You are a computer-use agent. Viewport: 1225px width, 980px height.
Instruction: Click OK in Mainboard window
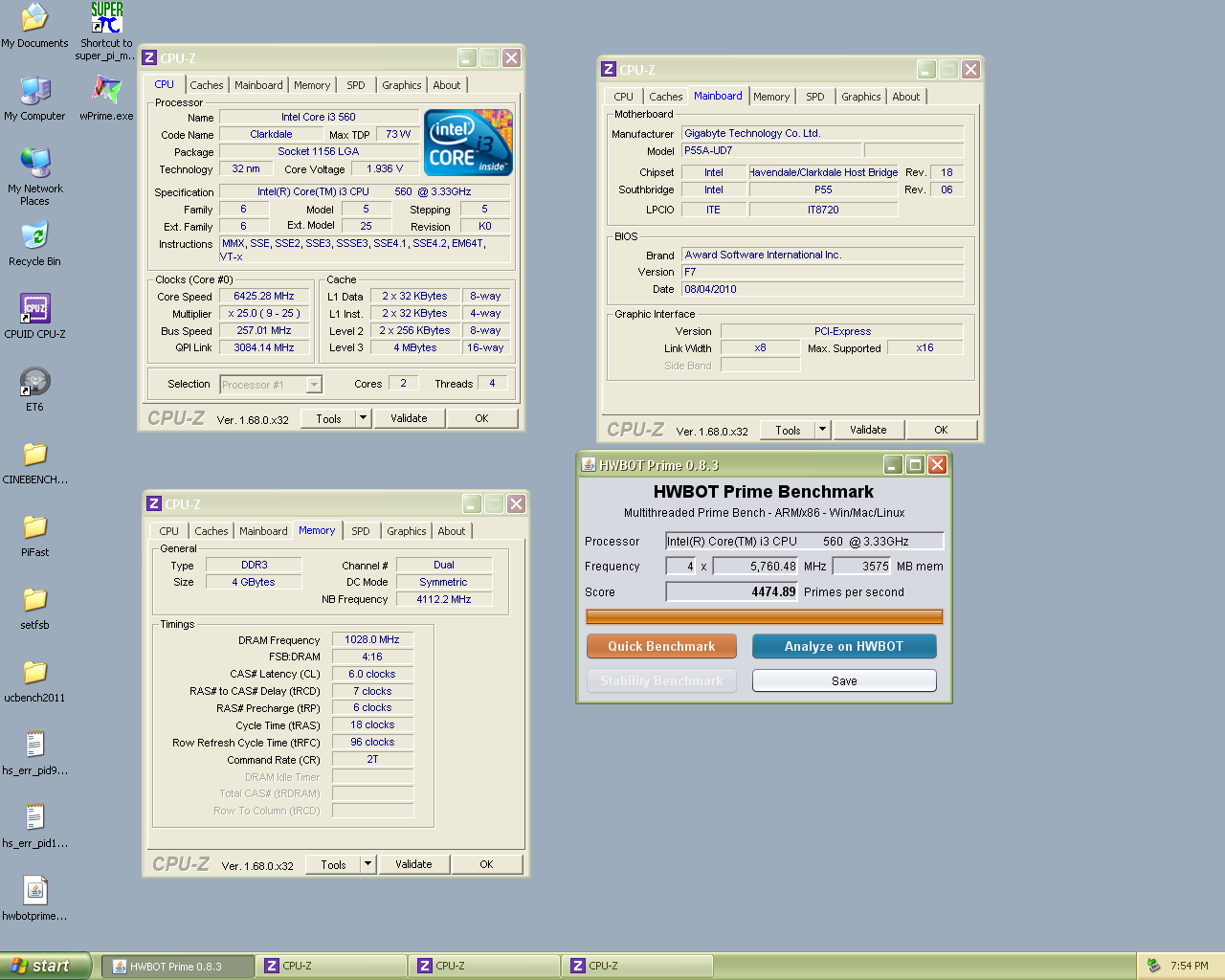(941, 430)
